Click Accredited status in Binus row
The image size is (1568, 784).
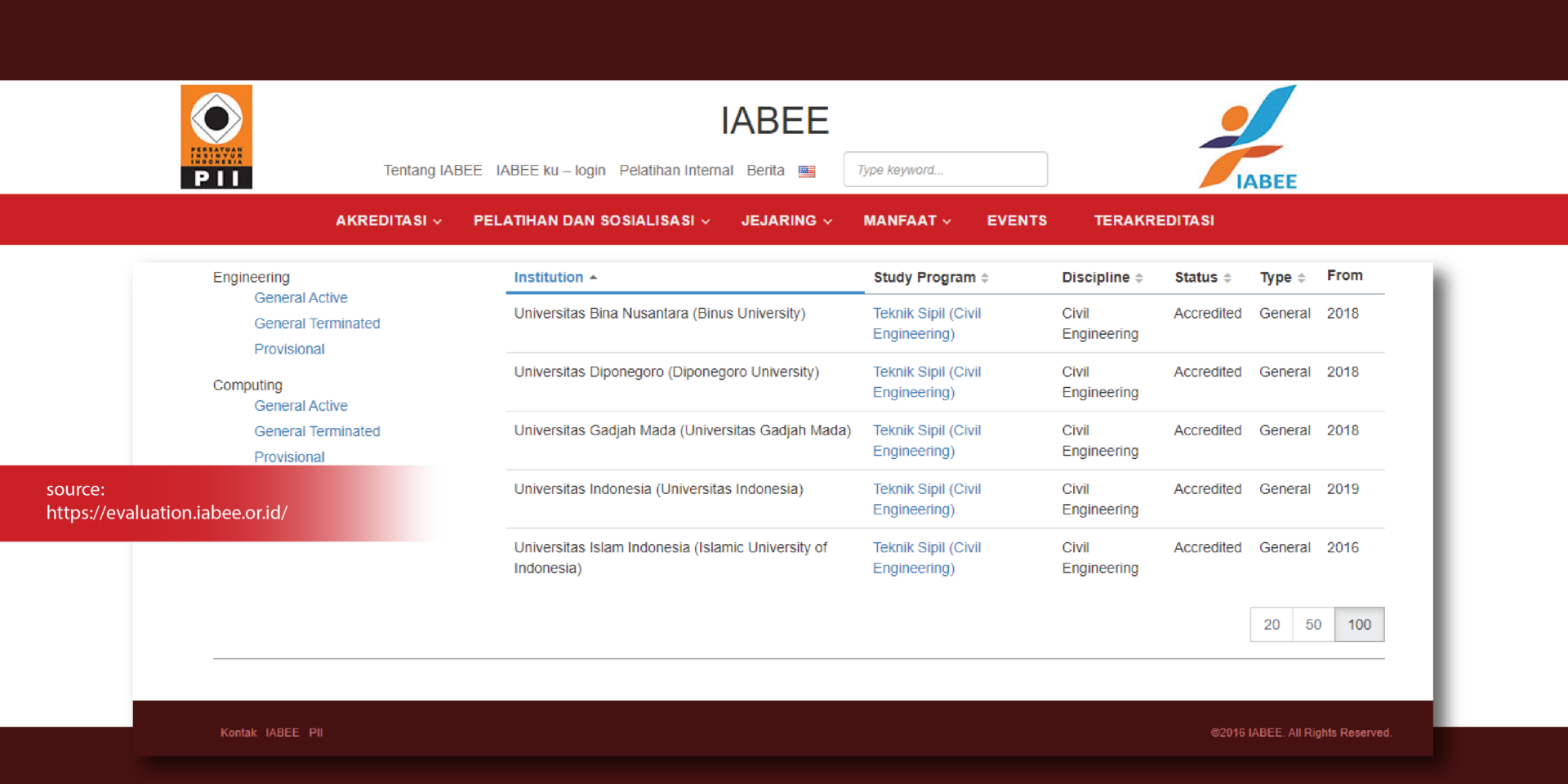(1207, 314)
